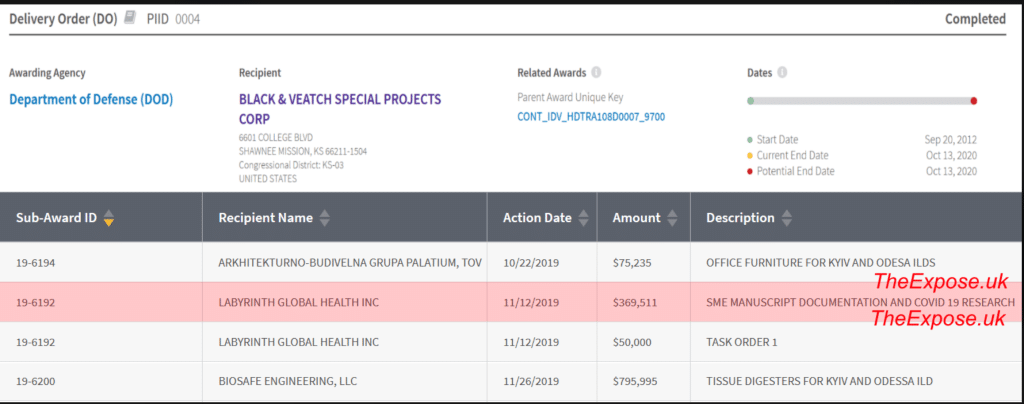
Task: Click 19-6192 in the highlighted row
Action: [x=35, y=302]
